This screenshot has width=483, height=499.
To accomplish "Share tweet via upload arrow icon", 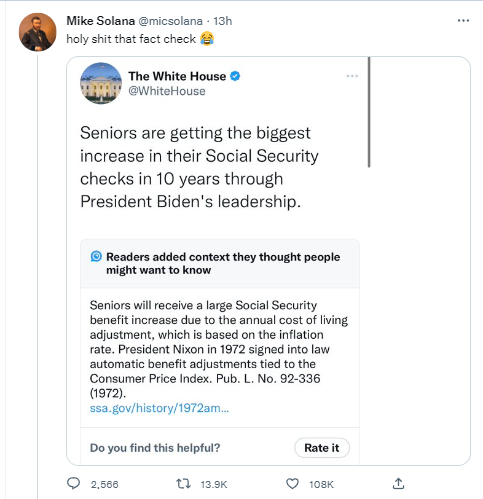I will (x=398, y=483).
